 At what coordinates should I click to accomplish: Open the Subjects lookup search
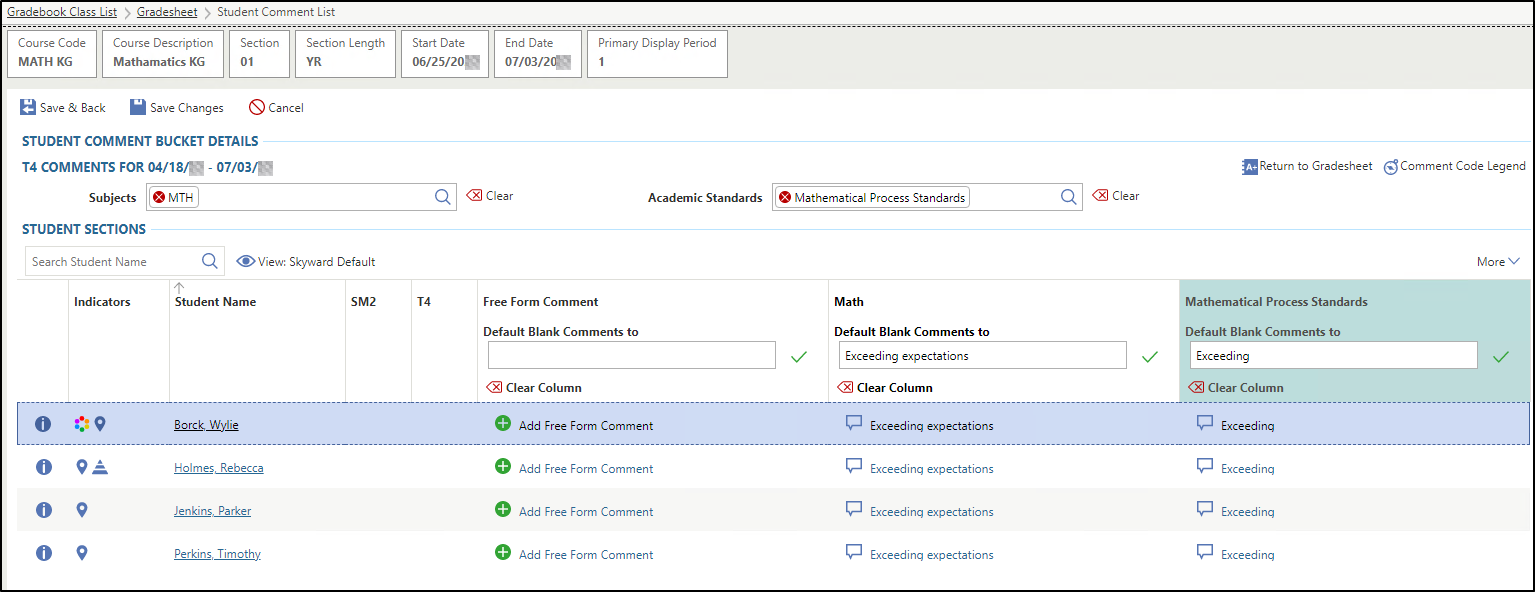pos(443,197)
